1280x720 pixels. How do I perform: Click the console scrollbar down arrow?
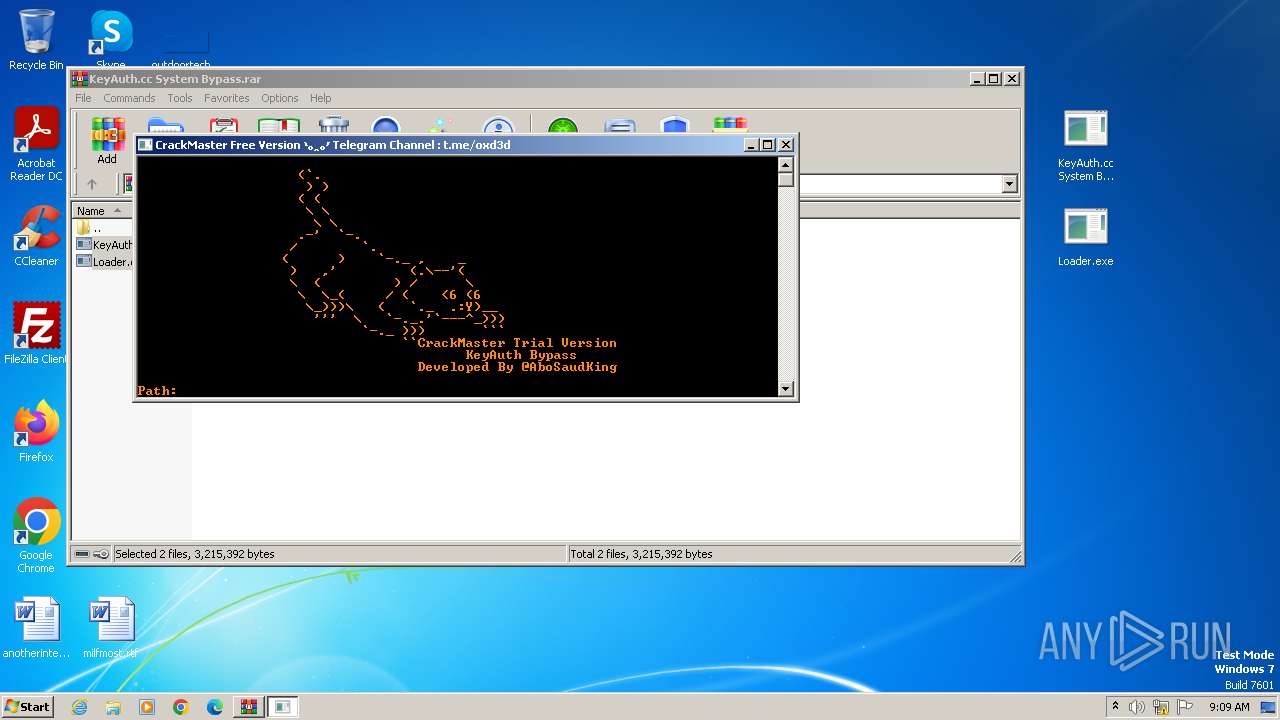pyautogui.click(x=785, y=389)
